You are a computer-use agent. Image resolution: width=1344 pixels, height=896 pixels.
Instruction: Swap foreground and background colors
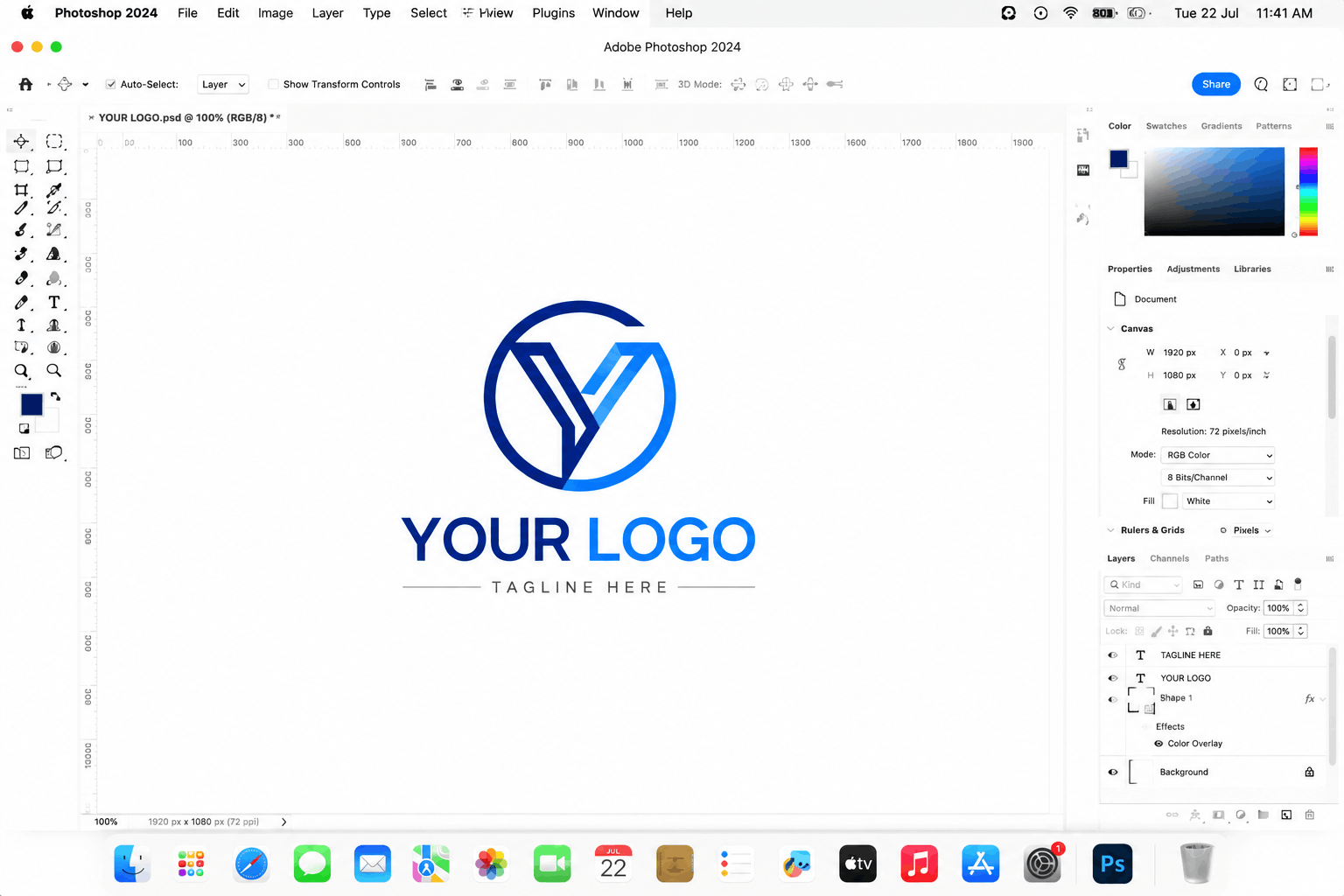coord(55,396)
